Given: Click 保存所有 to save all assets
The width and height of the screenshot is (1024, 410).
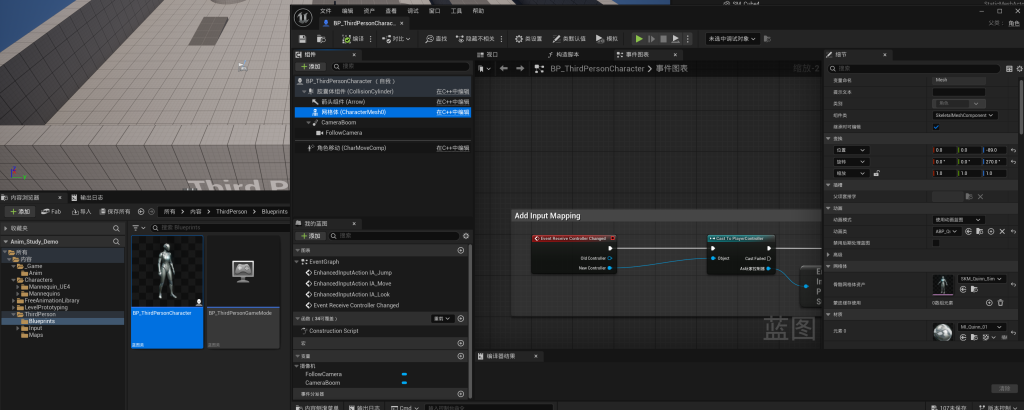Looking at the screenshot, I should coord(115,212).
